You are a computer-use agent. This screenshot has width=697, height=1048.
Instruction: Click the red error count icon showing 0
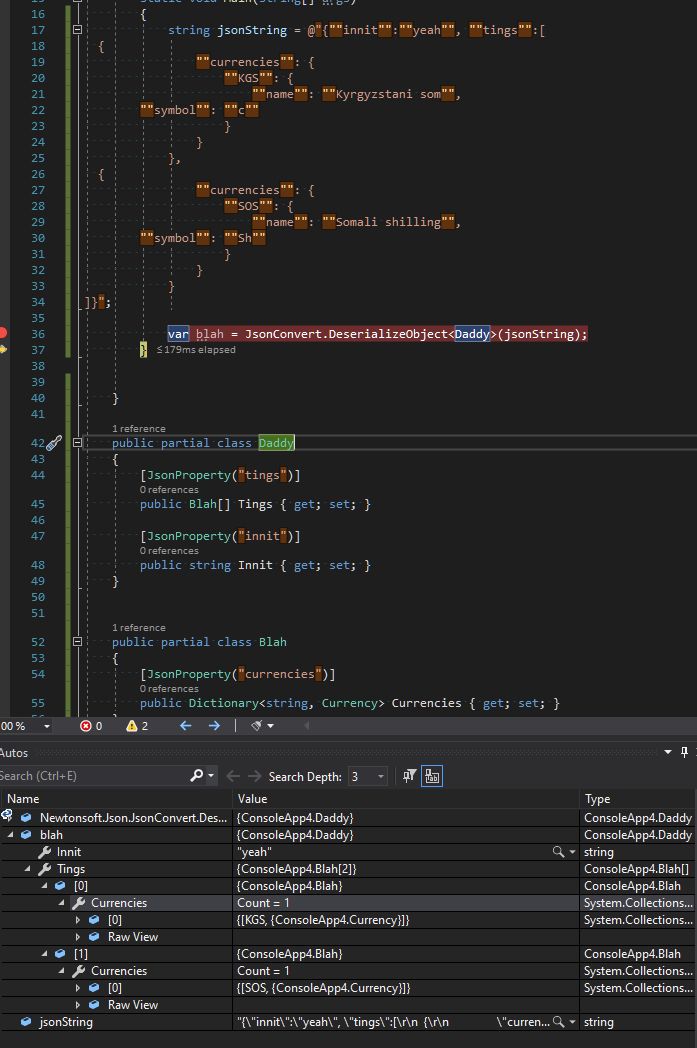[x=86, y=726]
